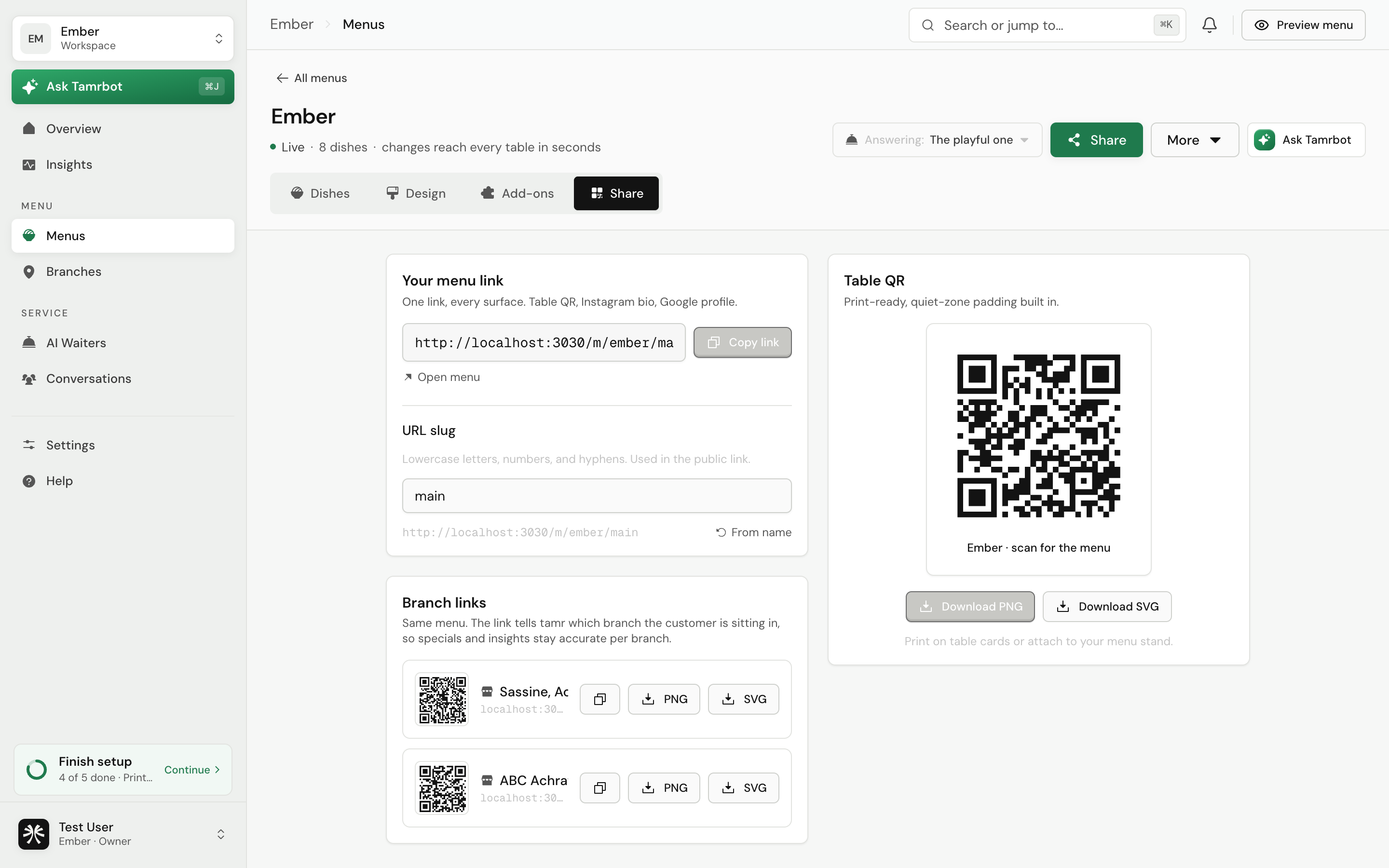Open Settings from sidebar
The width and height of the screenshot is (1389, 868).
[123, 445]
